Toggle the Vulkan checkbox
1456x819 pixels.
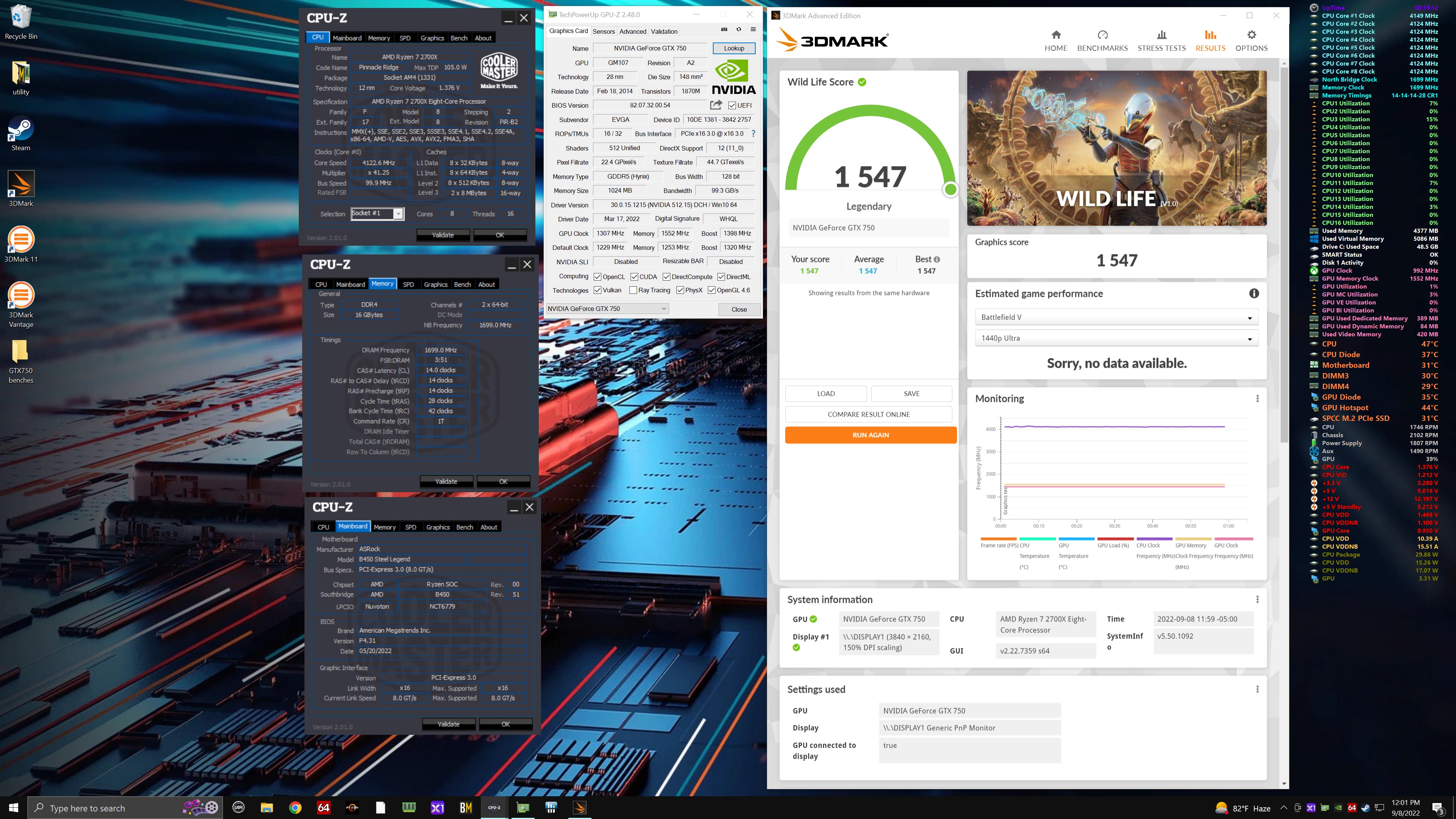coord(598,290)
